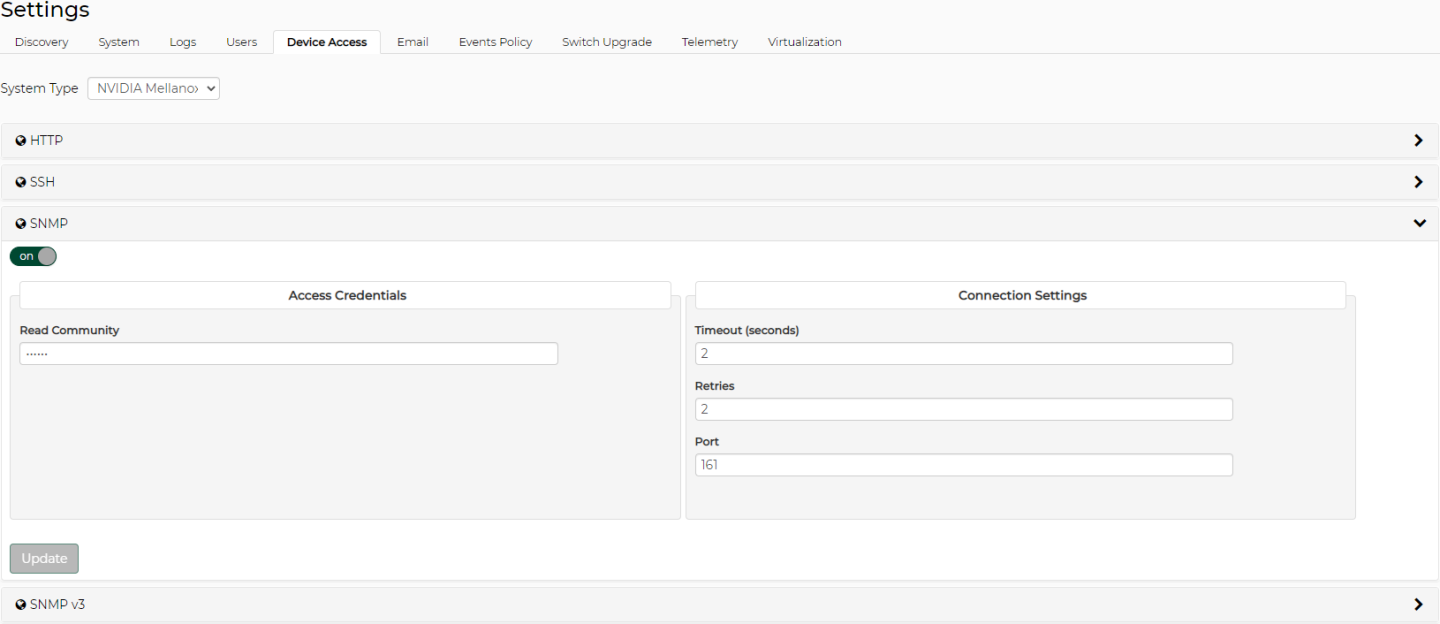The image size is (1440, 624).
Task: Open the System Type dropdown
Action: tap(154, 88)
